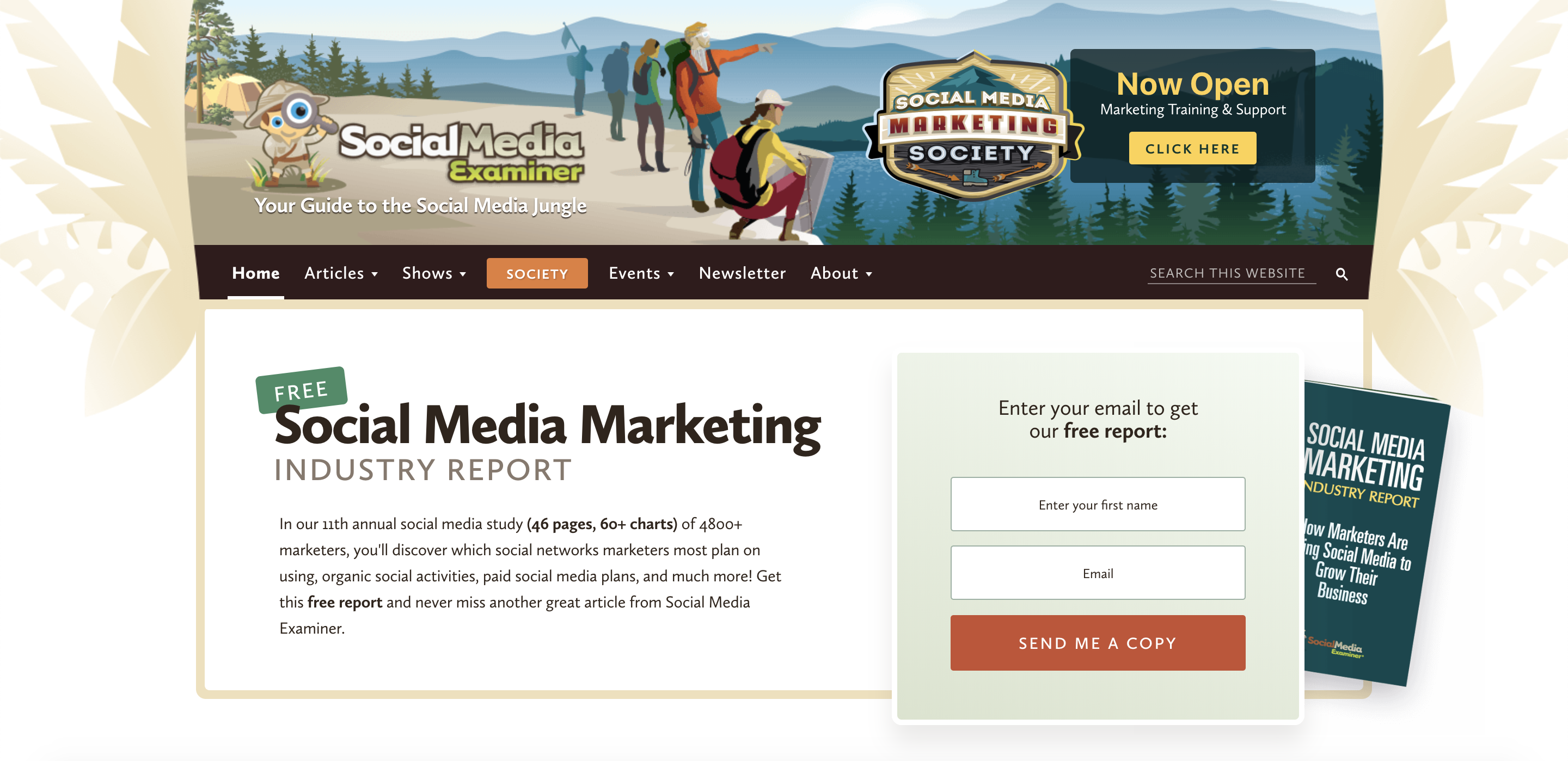Click the orange SOCIETY button
The height and width of the screenshot is (761, 1568).
coord(537,273)
